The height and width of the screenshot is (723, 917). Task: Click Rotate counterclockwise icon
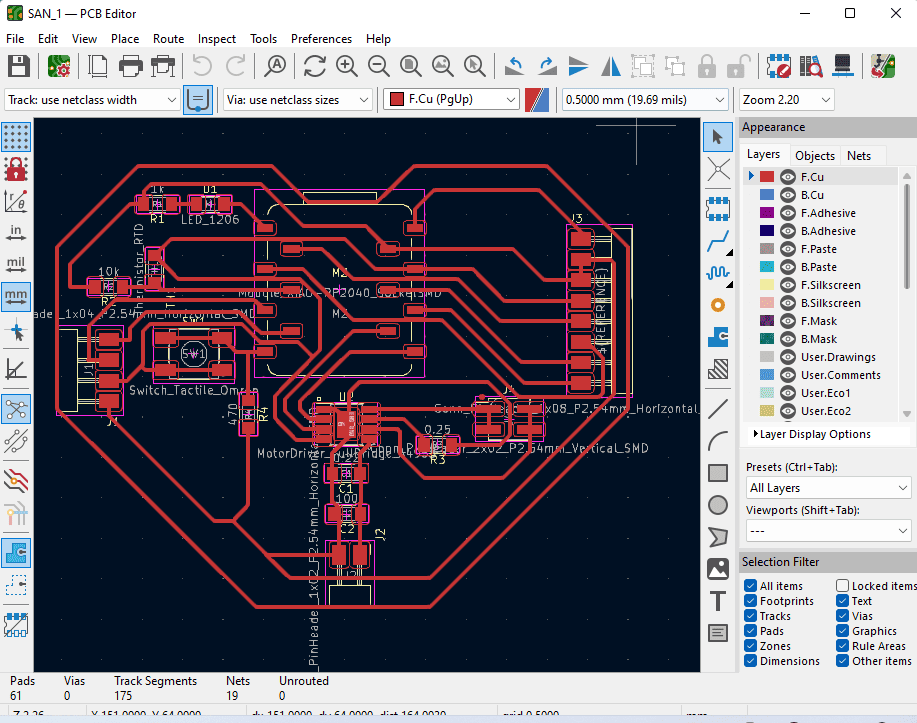click(514, 66)
